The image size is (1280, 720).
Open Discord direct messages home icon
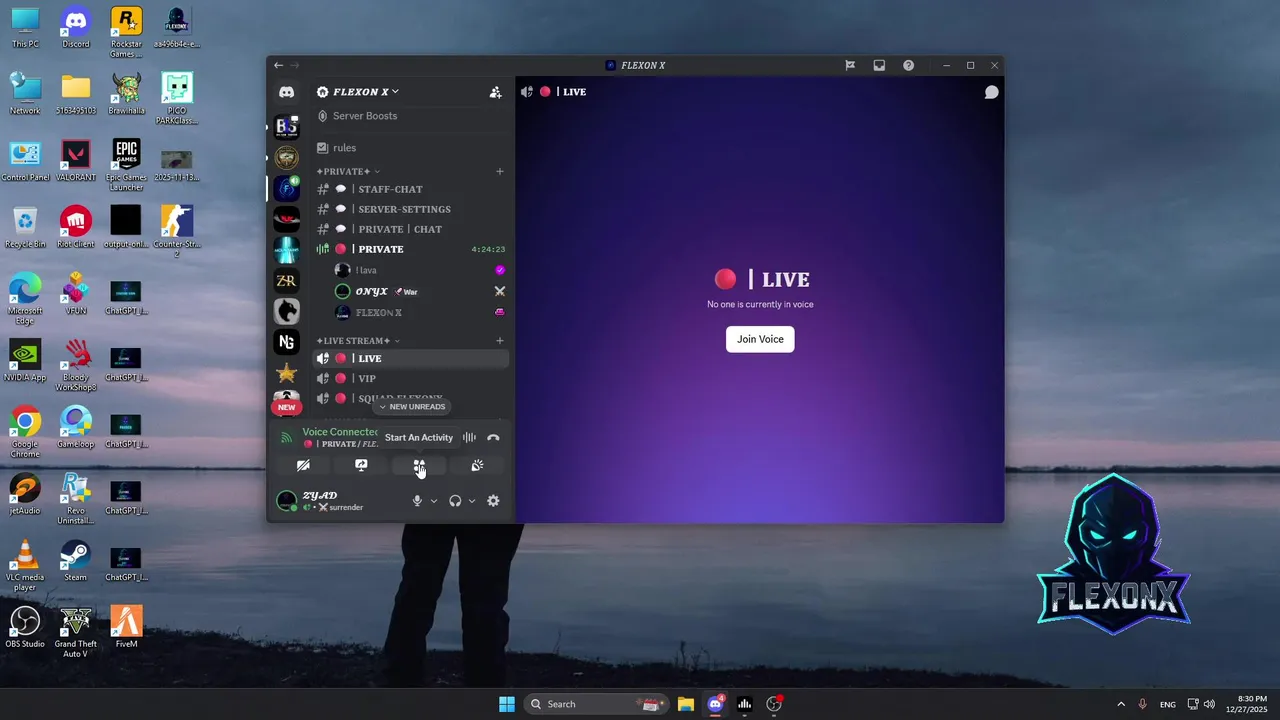(x=286, y=92)
